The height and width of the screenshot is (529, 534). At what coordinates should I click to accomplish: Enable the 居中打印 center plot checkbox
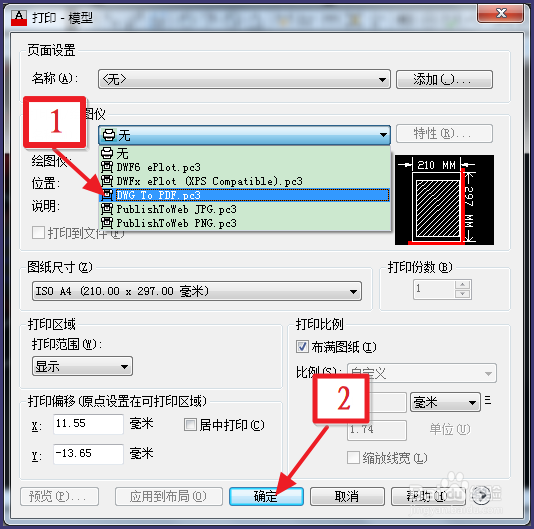point(190,425)
